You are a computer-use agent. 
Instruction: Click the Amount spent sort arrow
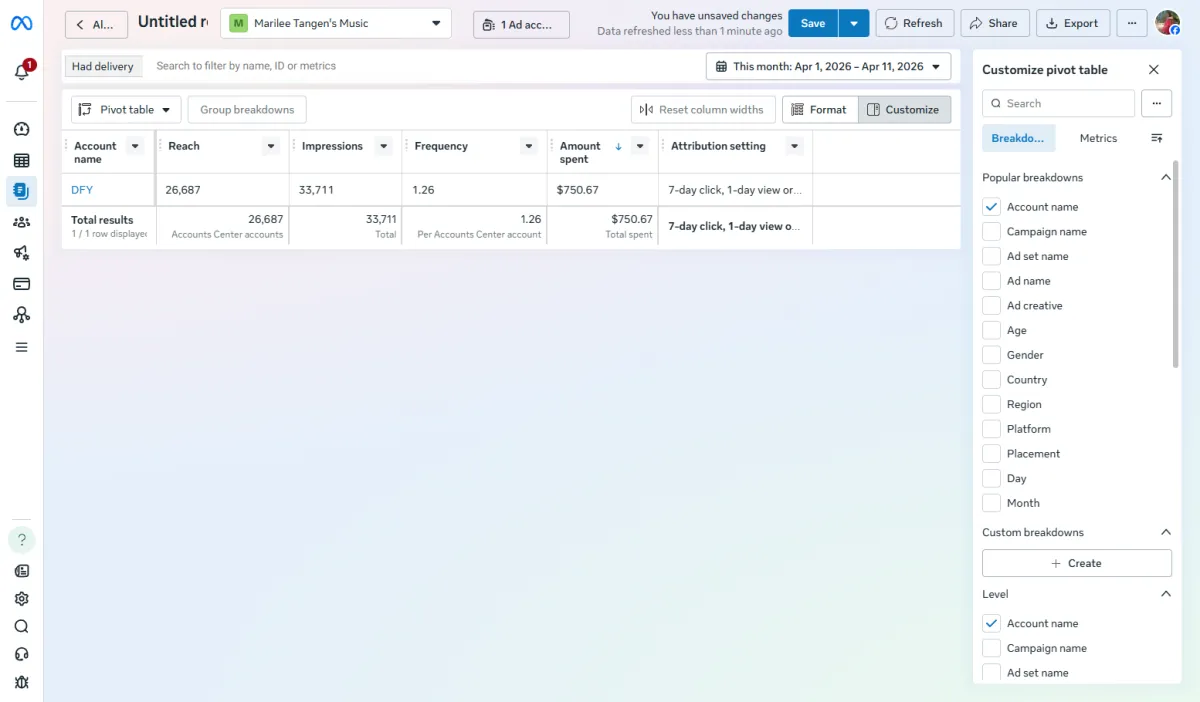click(618, 146)
